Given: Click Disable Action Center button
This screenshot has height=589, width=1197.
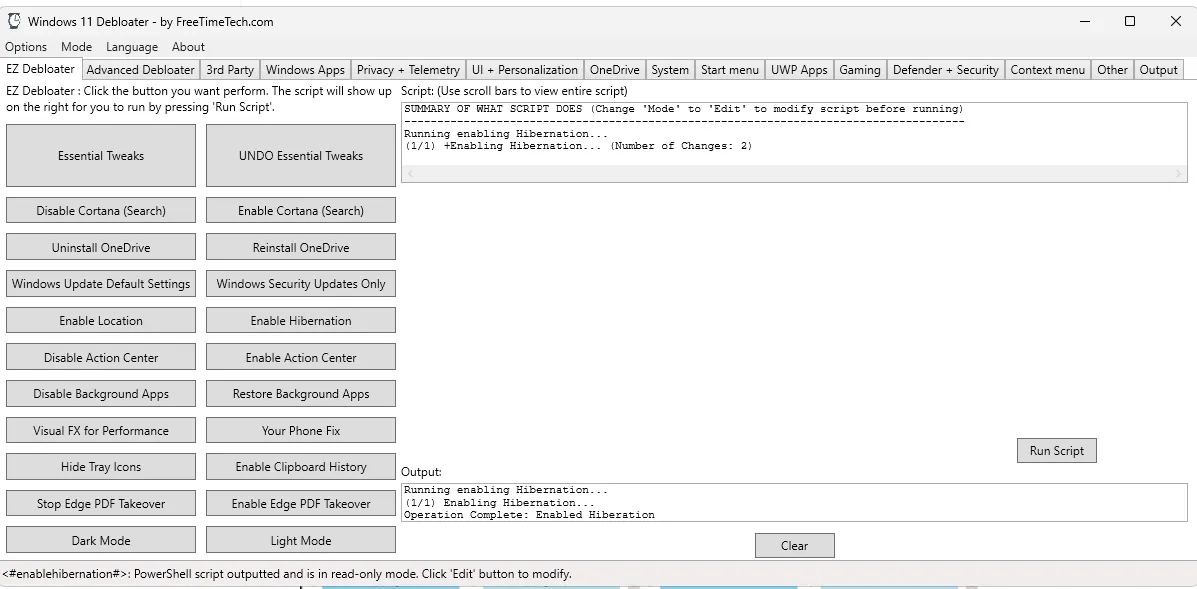Looking at the screenshot, I should tap(101, 357).
